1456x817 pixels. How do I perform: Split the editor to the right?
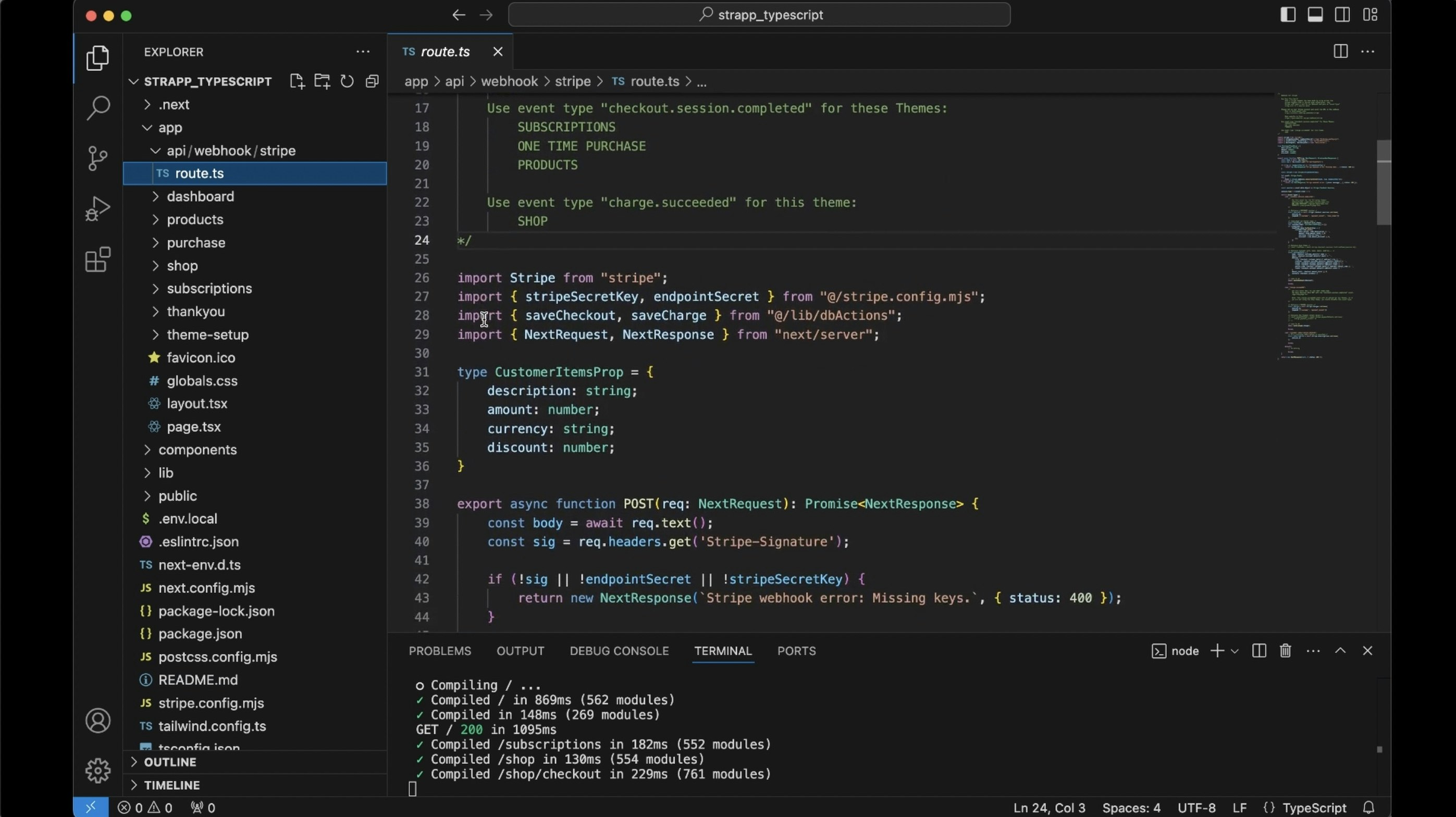1340,52
